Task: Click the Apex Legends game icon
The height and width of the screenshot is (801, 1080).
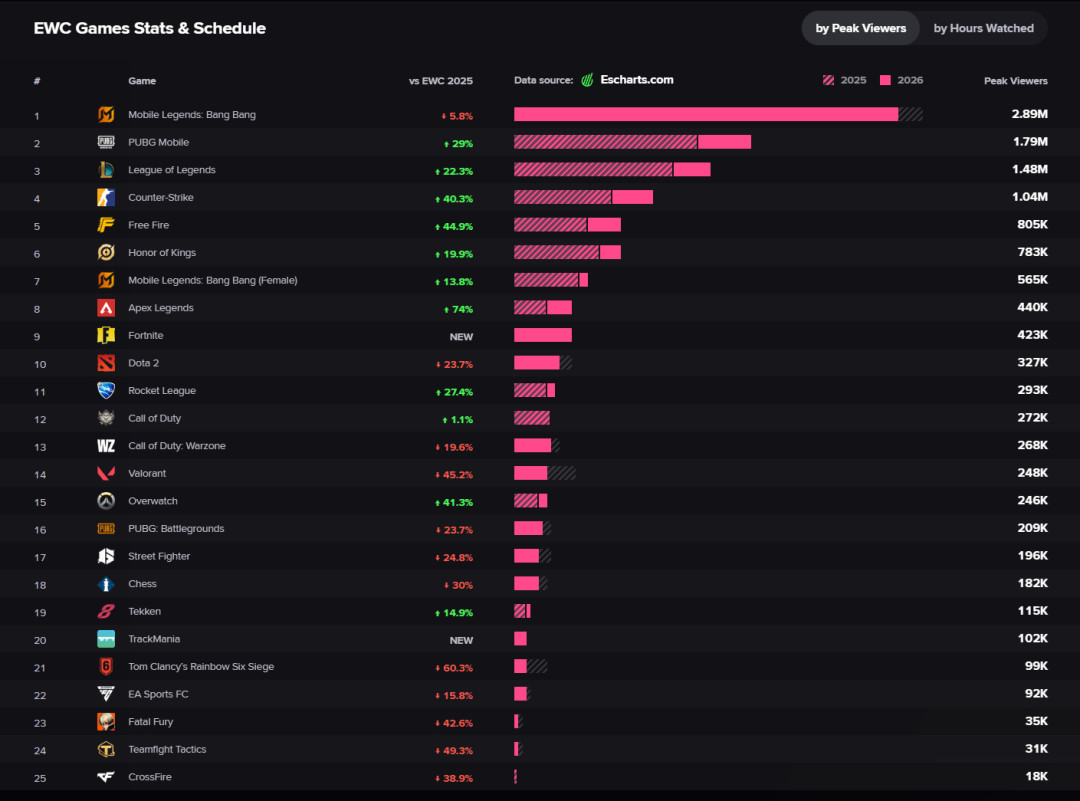Action: (x=106, y=307)
